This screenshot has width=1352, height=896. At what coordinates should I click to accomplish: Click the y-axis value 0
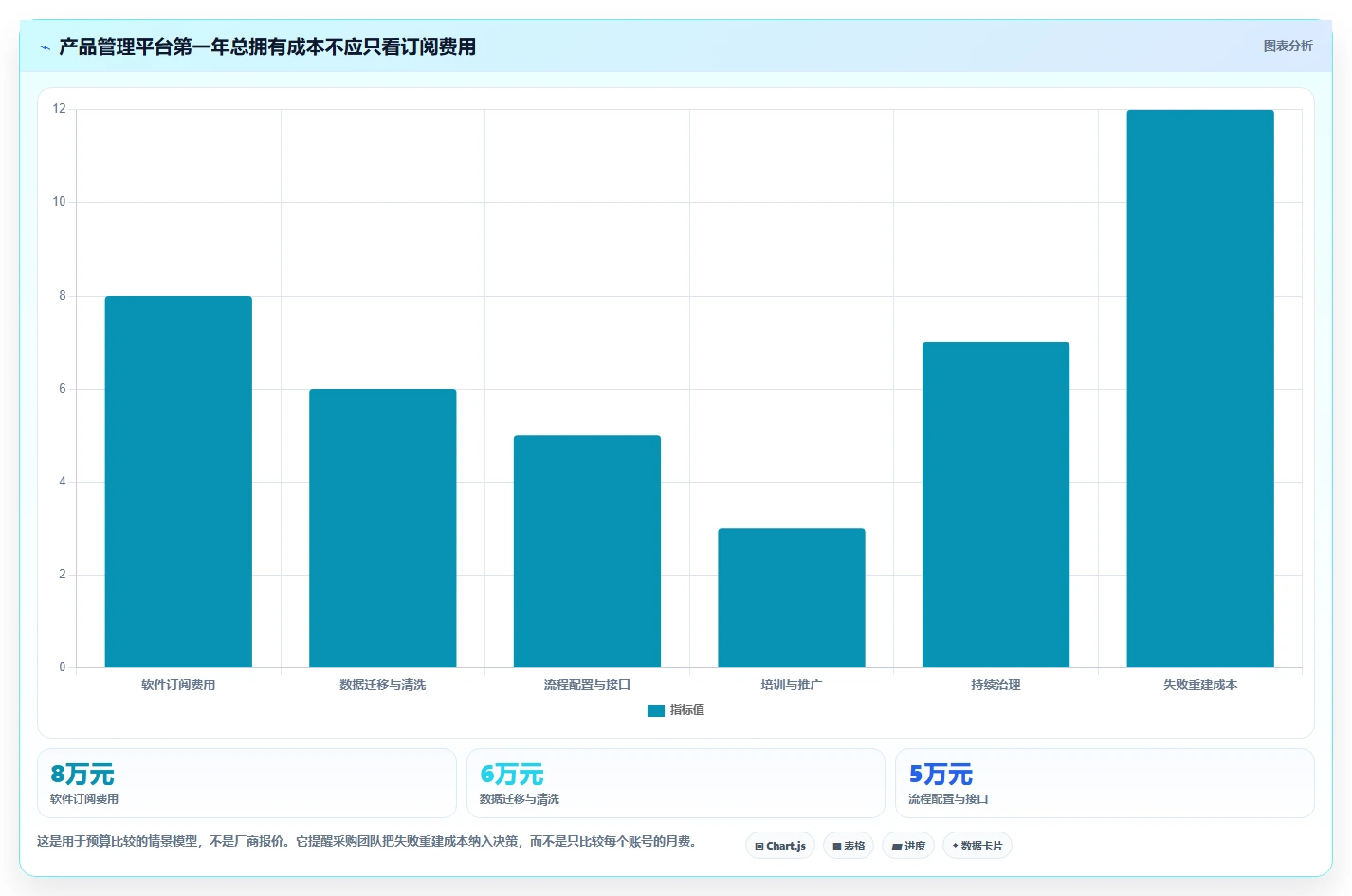click(63, 667)
